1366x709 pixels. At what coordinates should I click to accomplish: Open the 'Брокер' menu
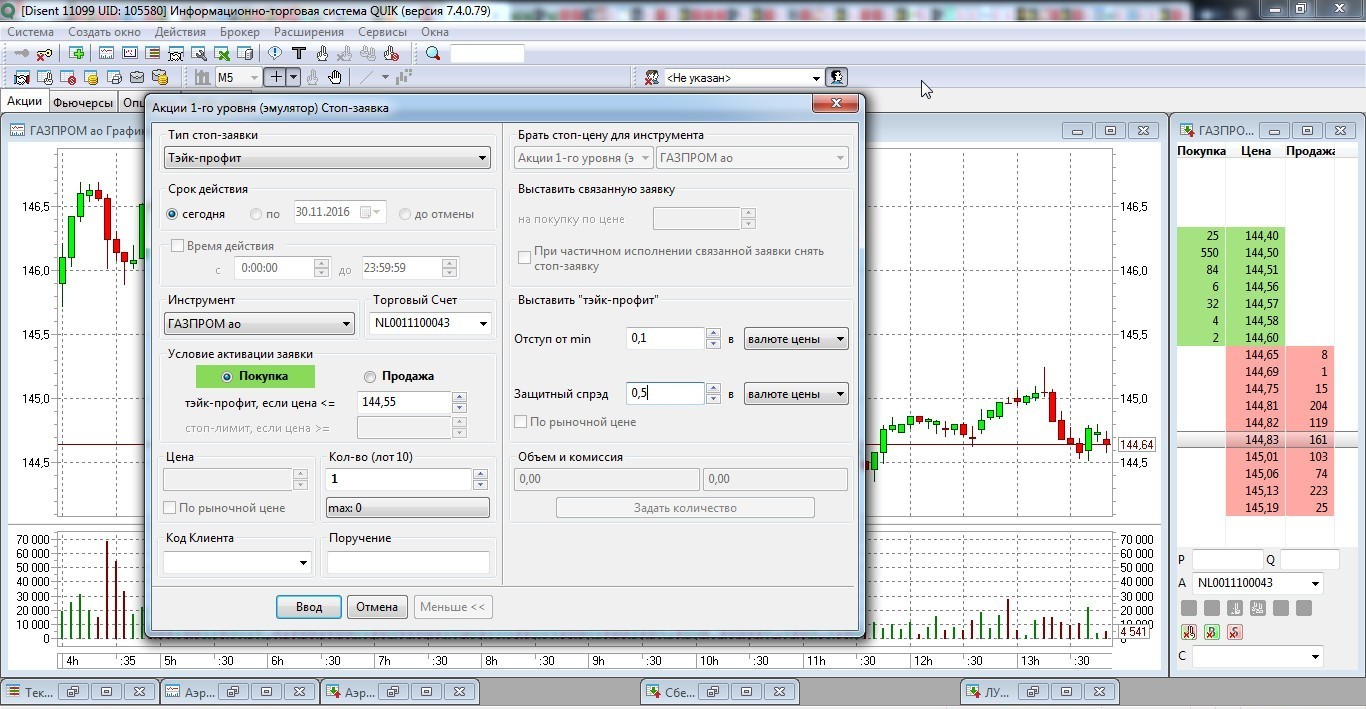pyautogui.click(x=239, y=32)
